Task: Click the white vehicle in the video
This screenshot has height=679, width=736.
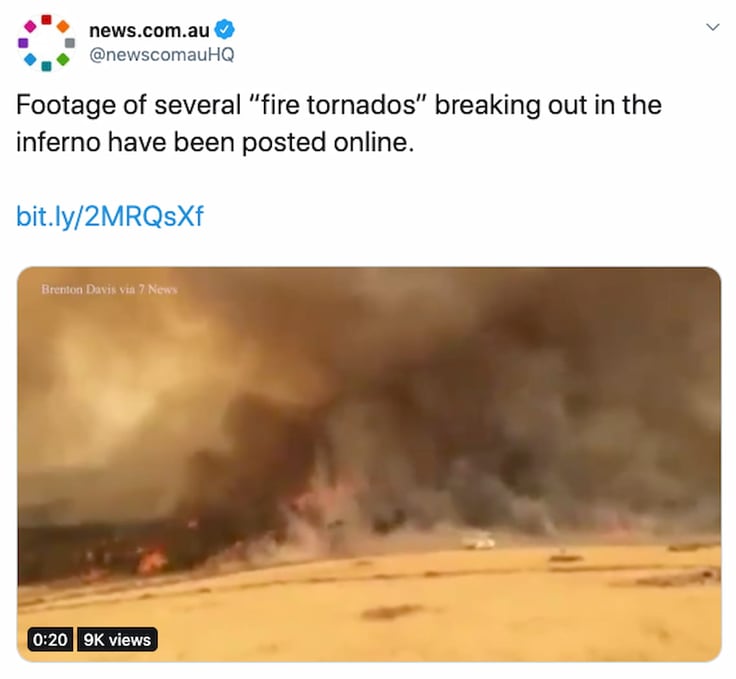Action: click(x=478, y=542)
